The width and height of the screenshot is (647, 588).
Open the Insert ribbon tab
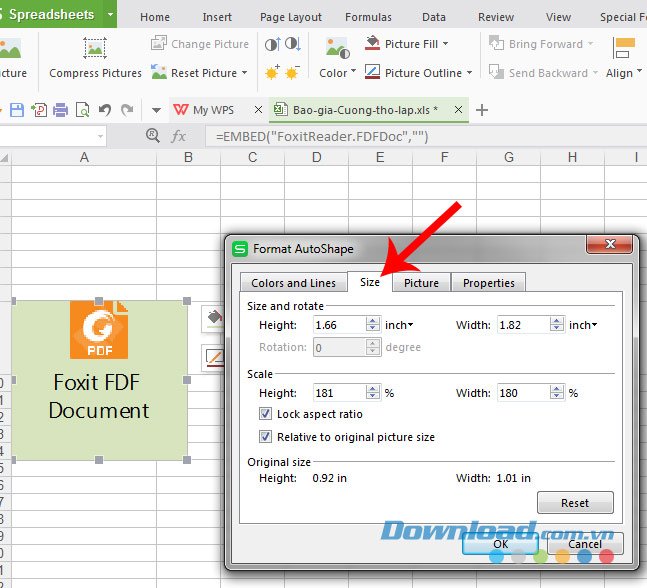coord(217,17)
